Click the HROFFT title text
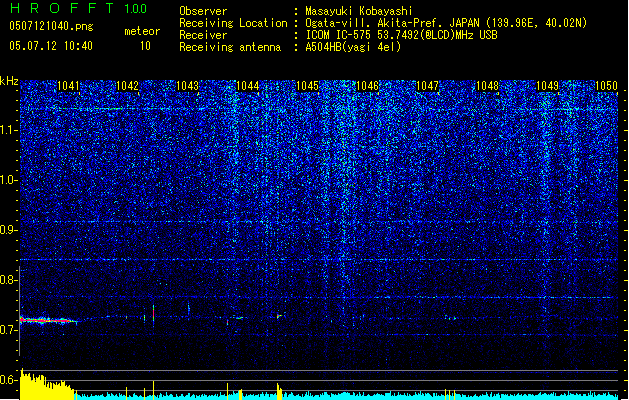 click(x=63, y=8)
